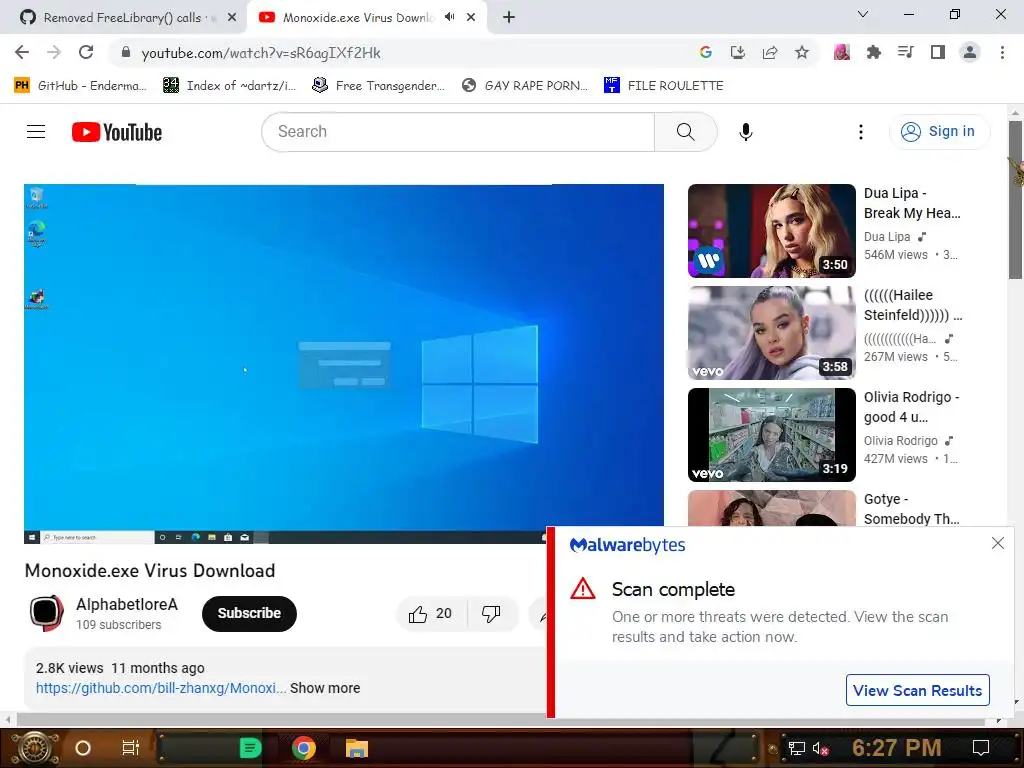Viewport: 1024px width, 768px height.
Task: Open YouTube settings three-dot menu
Action: [861, 132]
